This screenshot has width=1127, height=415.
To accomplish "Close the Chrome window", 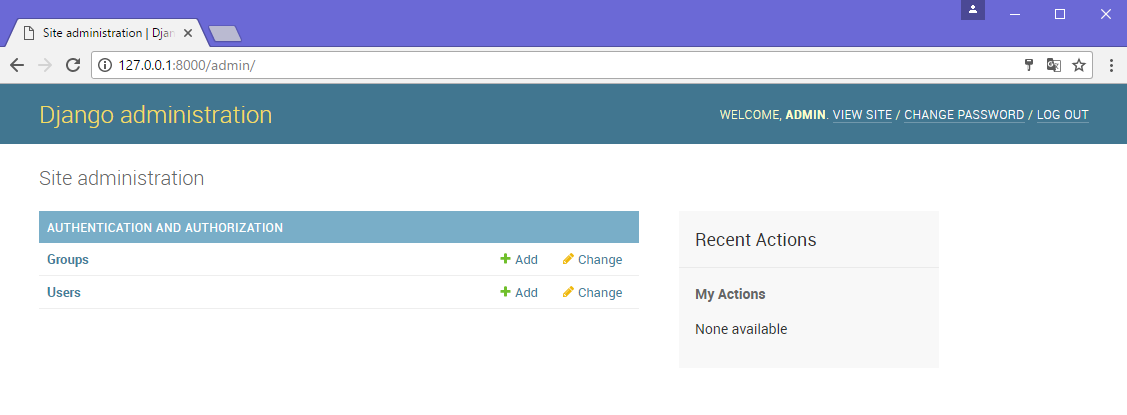I will coord(1105,14).
